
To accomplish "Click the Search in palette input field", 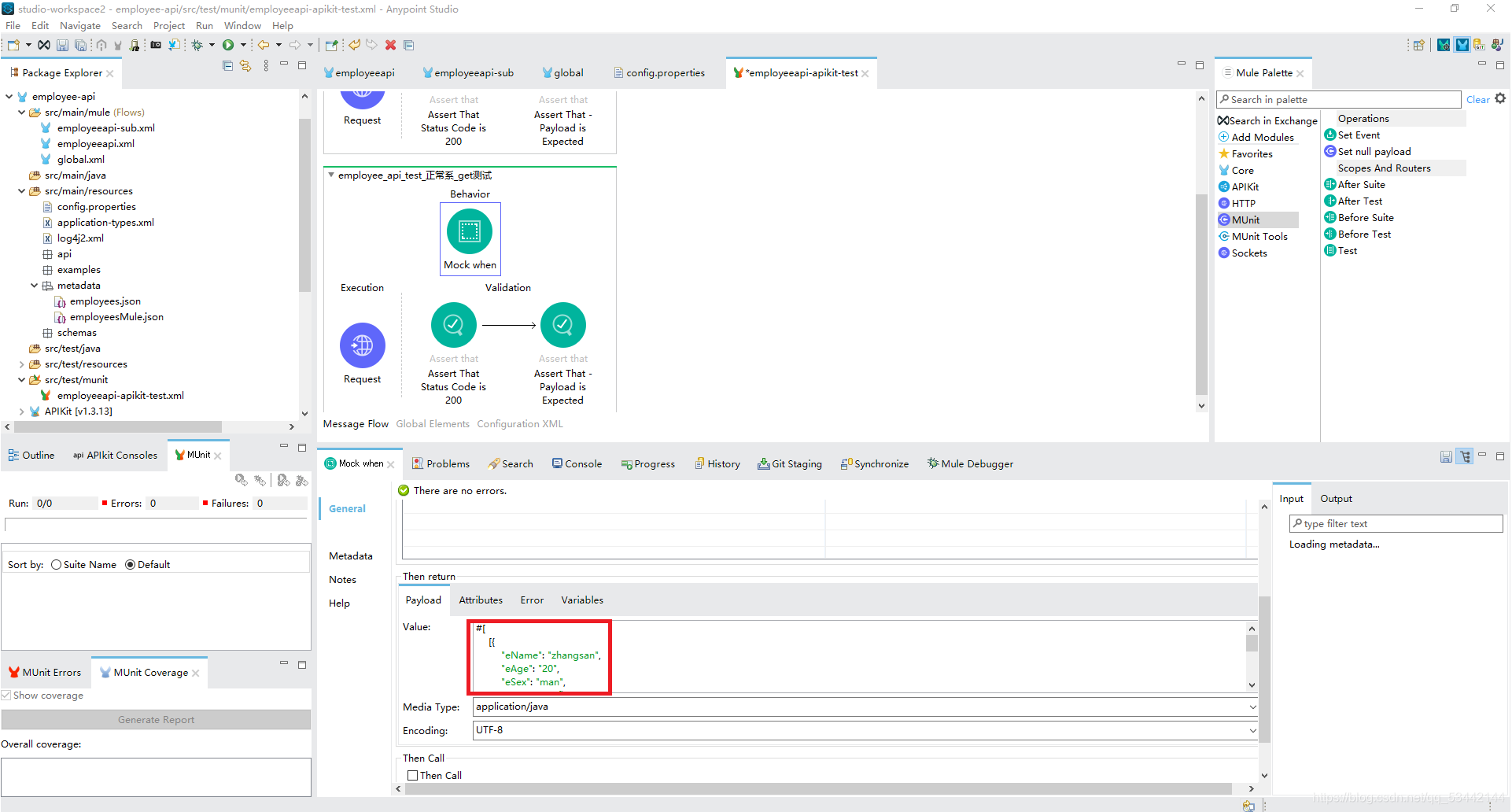I will tap(1338, 100).
